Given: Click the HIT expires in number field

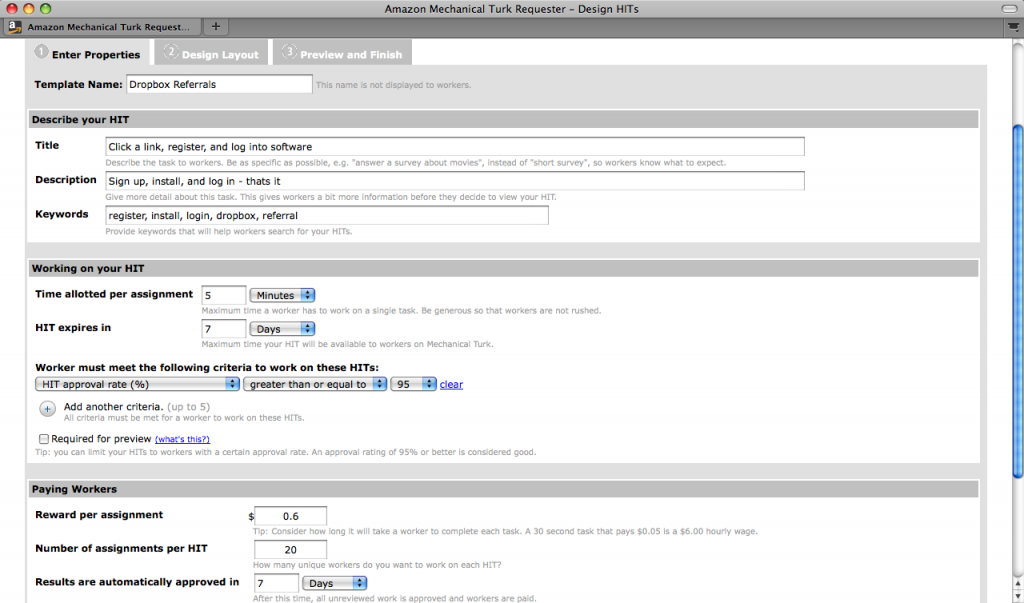Looking at the screenshot, I should [x=223, y=329].
